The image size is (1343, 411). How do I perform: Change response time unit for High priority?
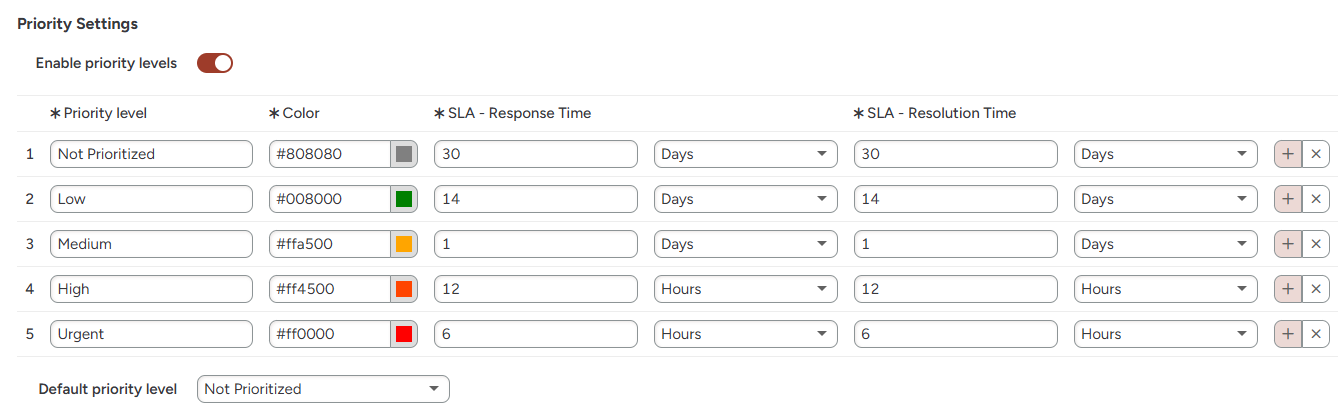pos(745,289)
